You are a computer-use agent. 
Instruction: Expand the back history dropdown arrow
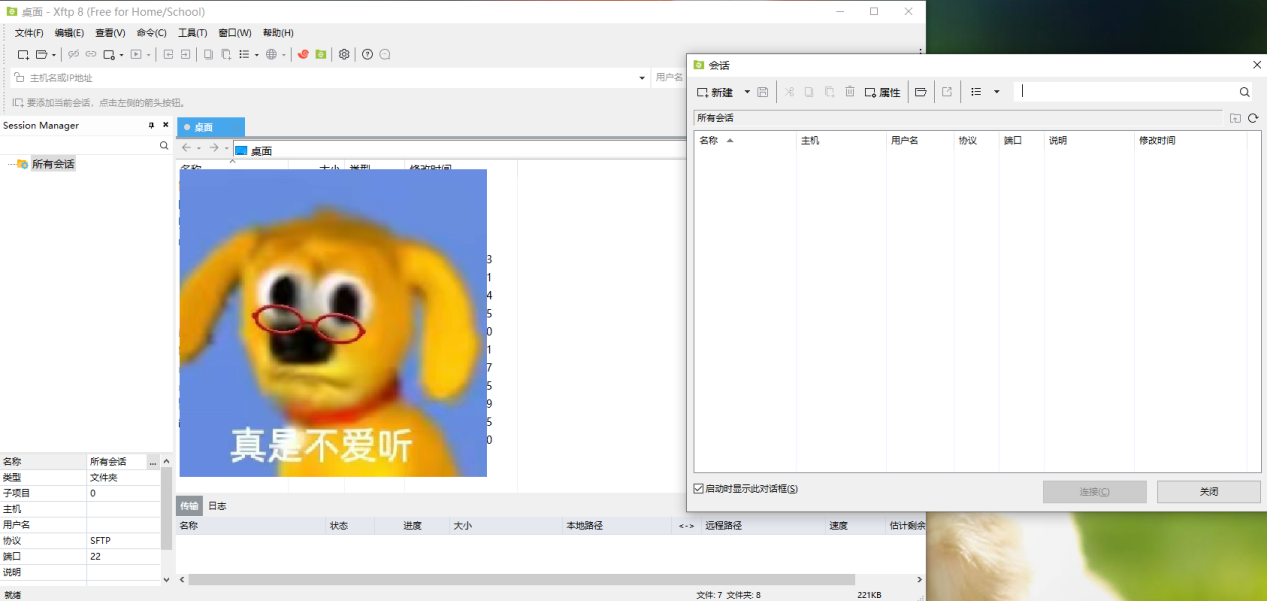(x=199, y=149)
